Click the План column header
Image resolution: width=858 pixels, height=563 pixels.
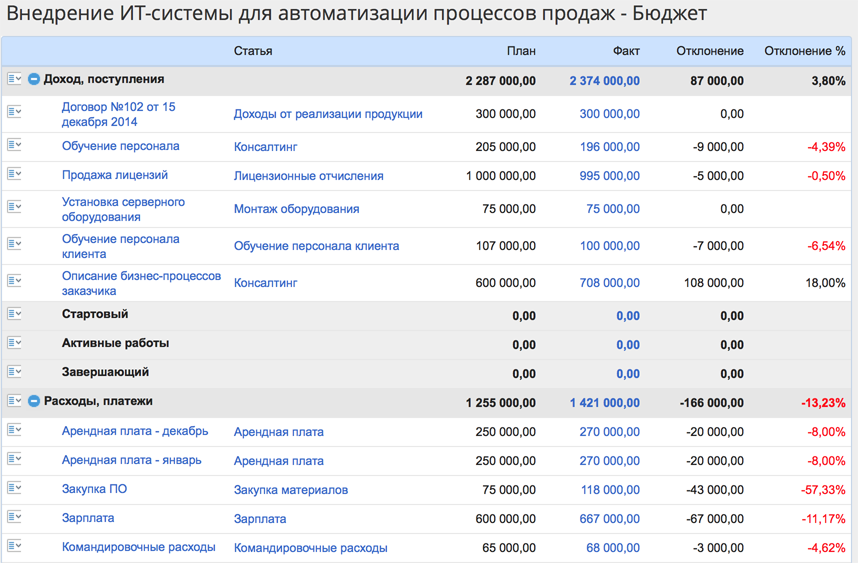[x=521, y=51]
